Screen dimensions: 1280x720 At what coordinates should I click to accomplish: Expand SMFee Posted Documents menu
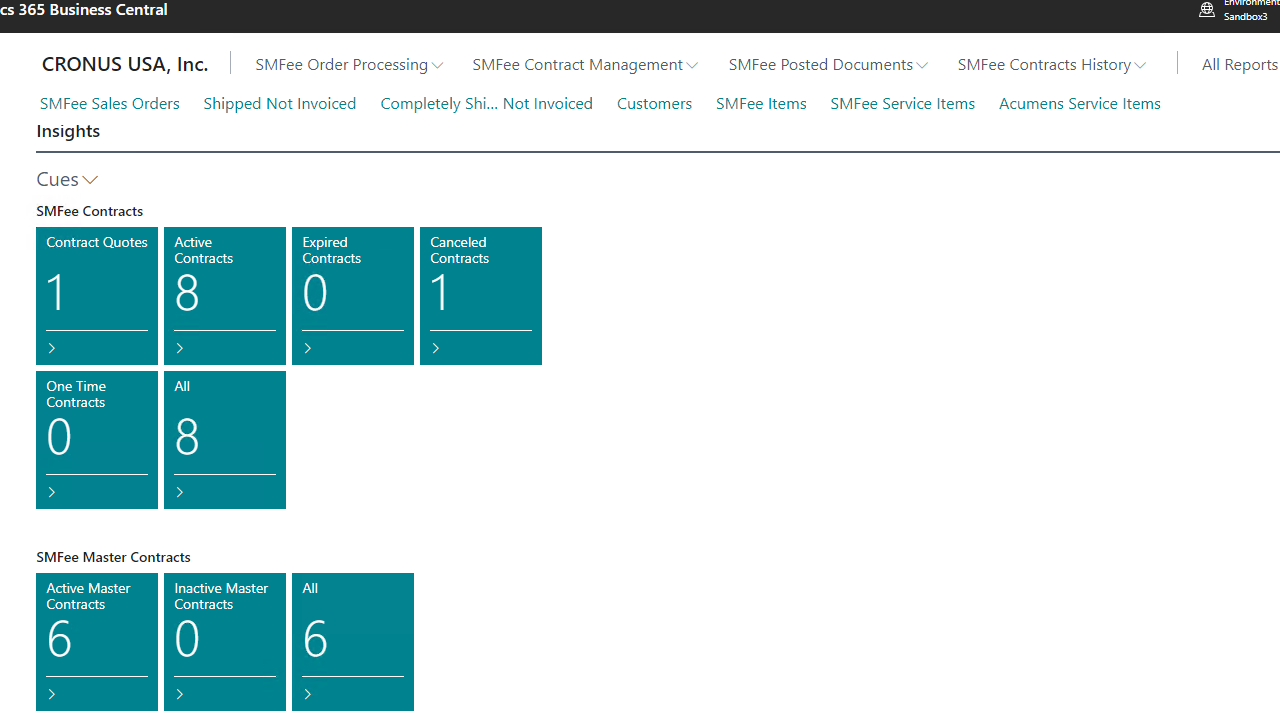827,65
